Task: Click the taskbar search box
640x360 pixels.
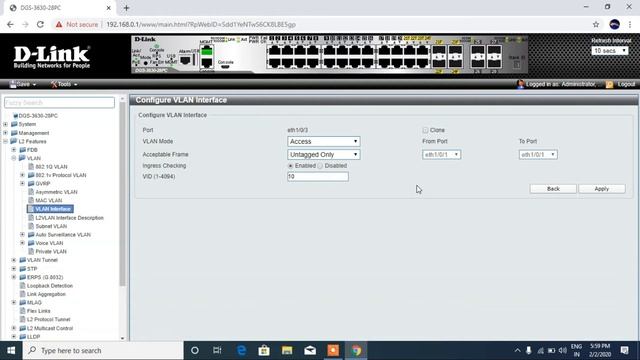Action: [103, 351]
